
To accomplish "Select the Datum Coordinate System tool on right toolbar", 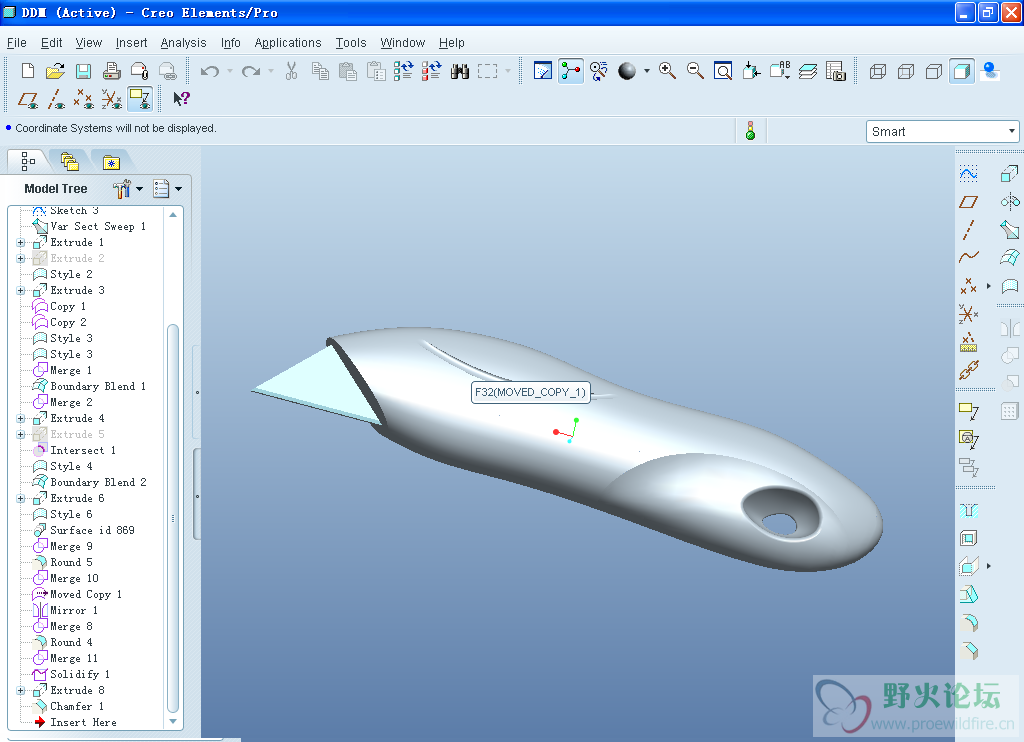I will coord(968,314).
